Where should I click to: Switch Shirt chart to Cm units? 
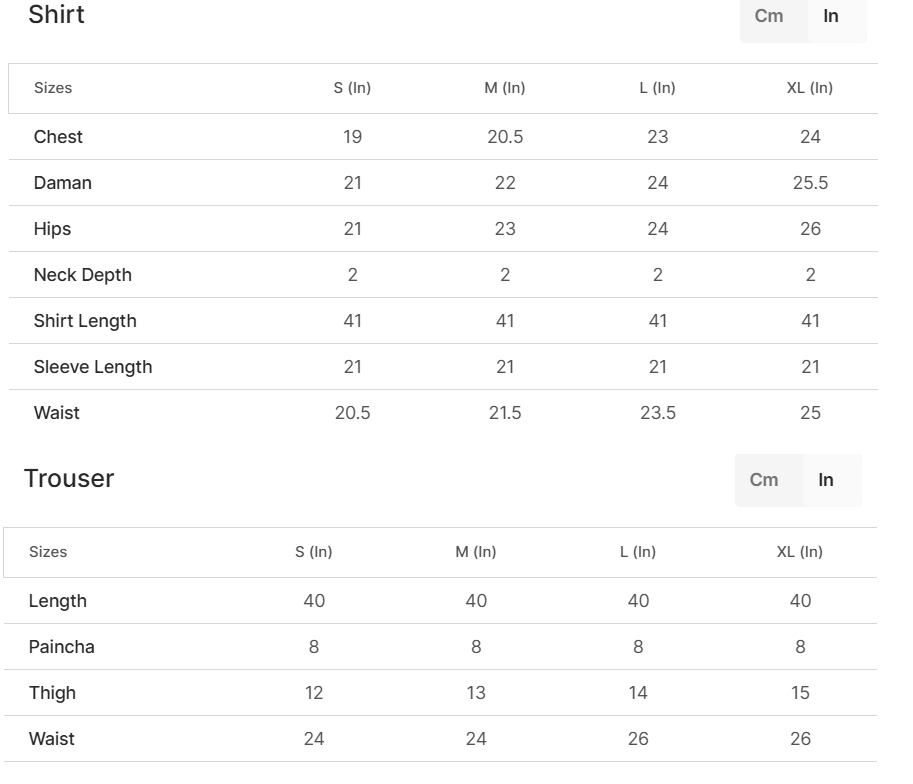769,16
